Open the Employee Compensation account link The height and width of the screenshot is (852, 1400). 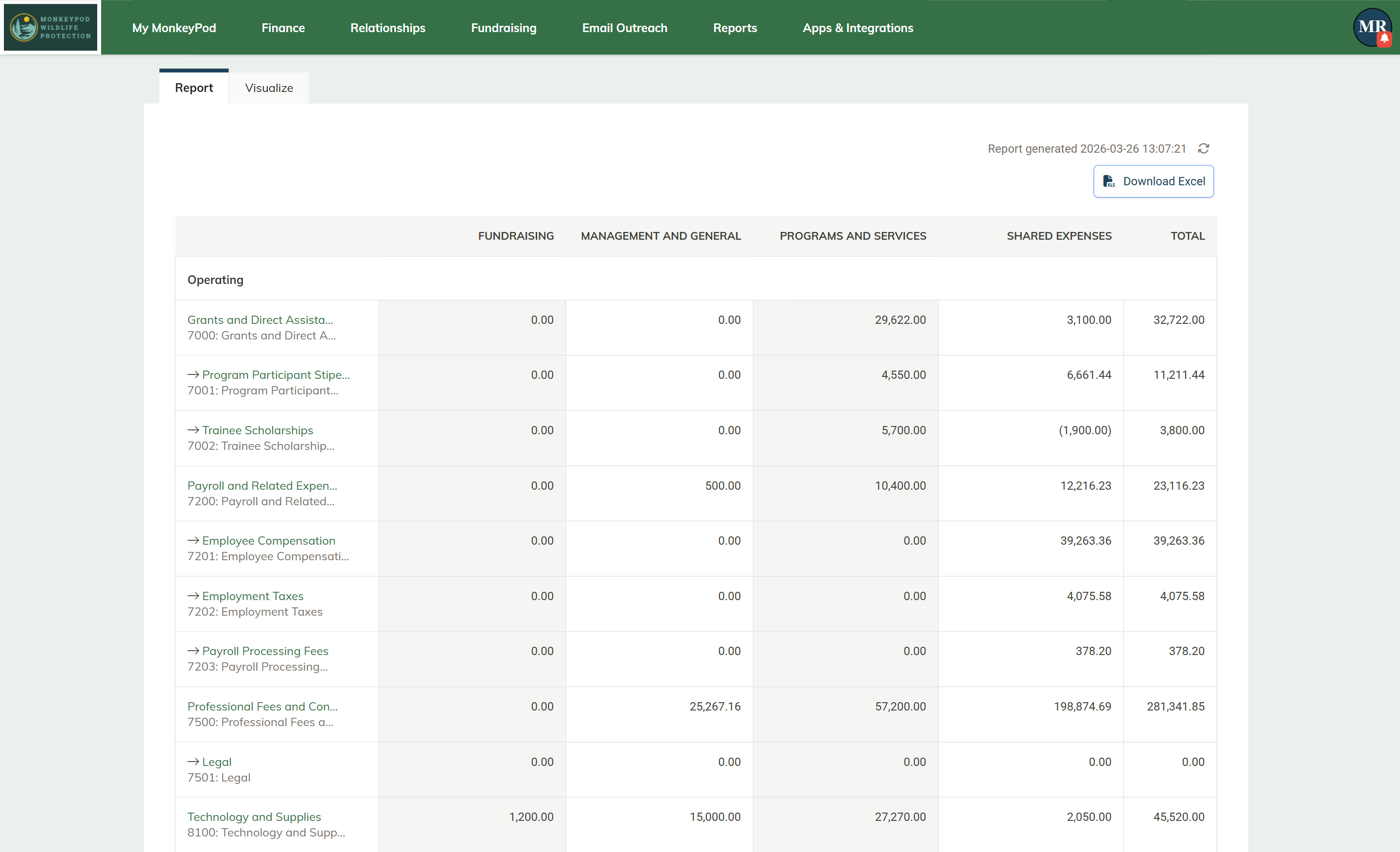[x=268, y=541]
